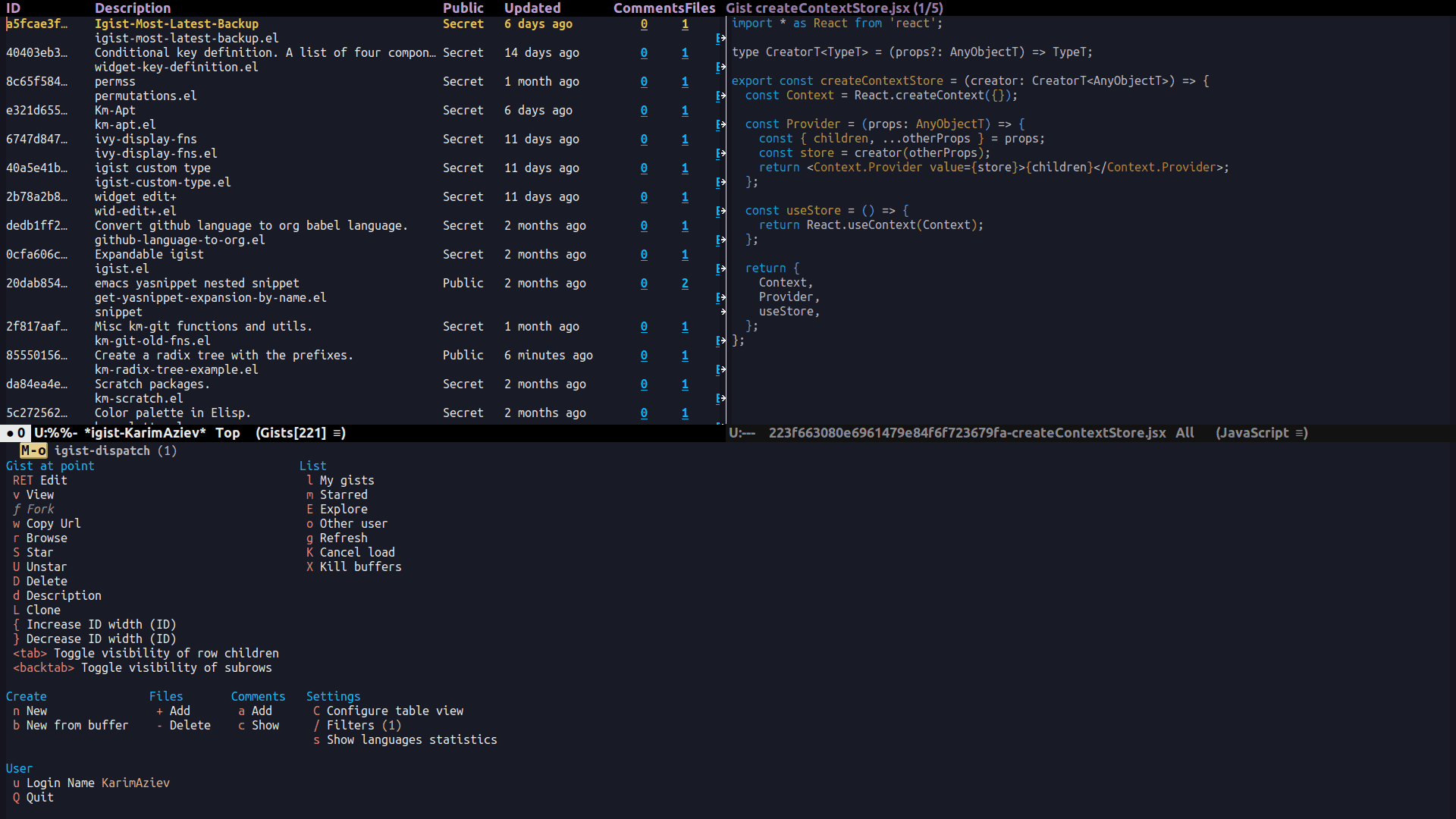Click the window number 0 indicator
1456x819 pixels.
[20, 433]
